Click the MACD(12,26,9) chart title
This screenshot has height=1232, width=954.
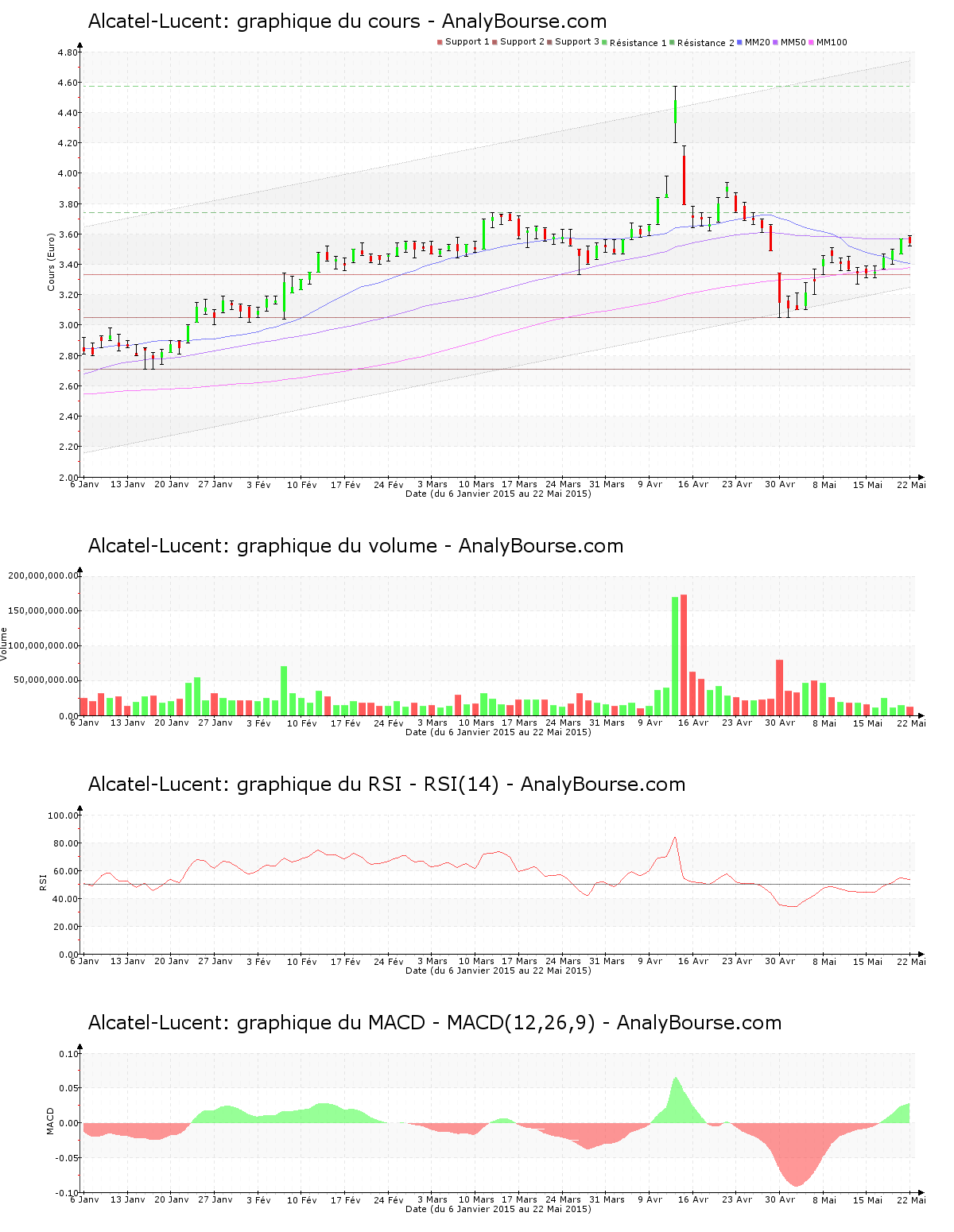click(434, 1023)
